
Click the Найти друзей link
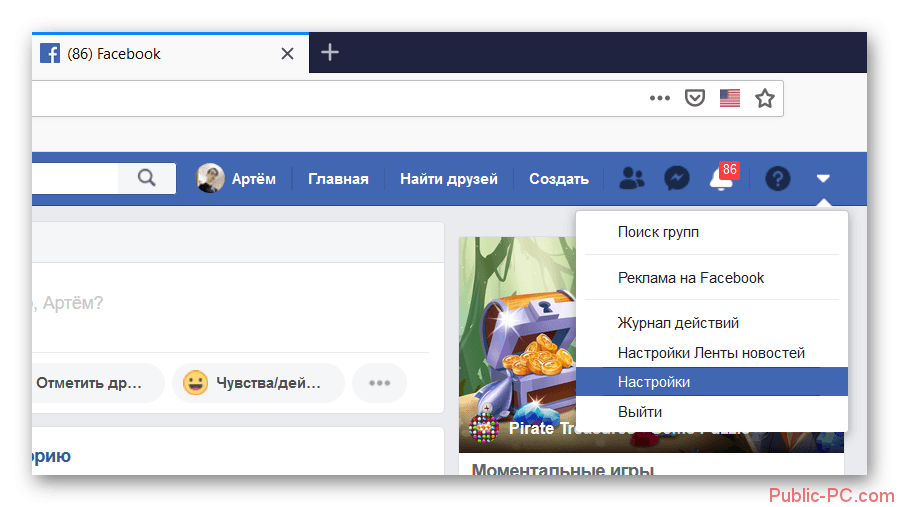pyautogui.click(x=448, y=179)
